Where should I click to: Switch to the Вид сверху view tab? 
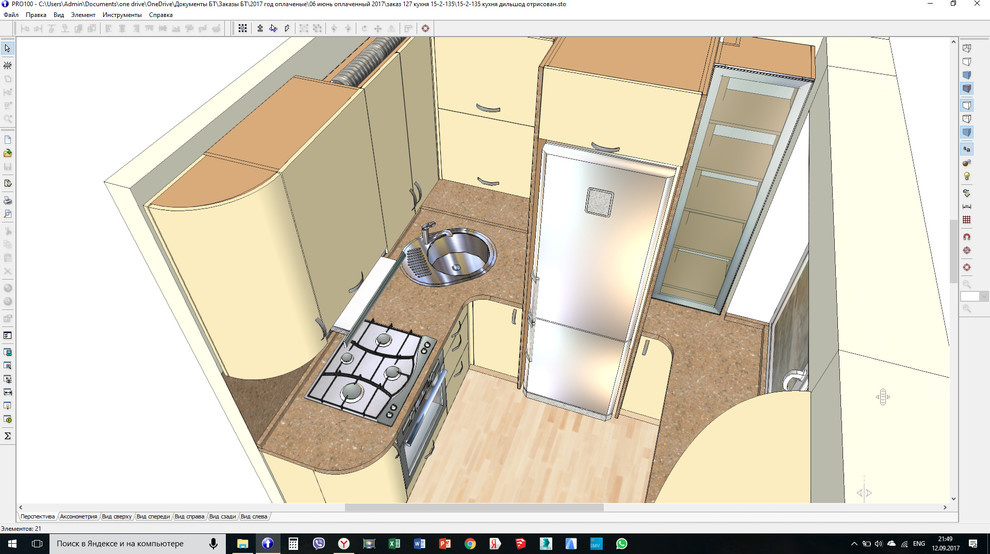[117, 516]
